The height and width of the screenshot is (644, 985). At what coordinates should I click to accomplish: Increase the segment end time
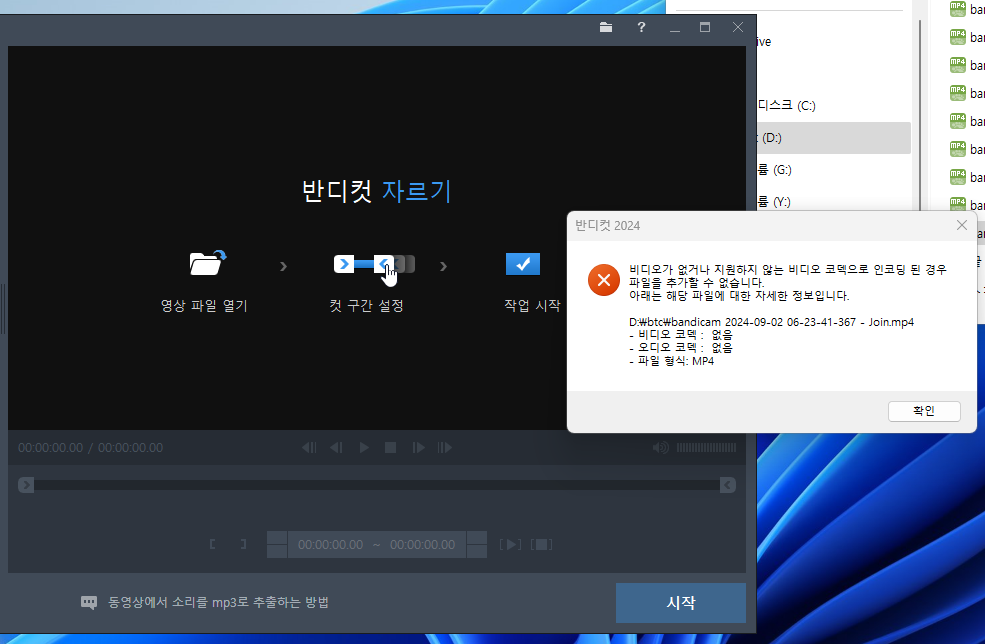pyautogui.click(x=477, y=538)
